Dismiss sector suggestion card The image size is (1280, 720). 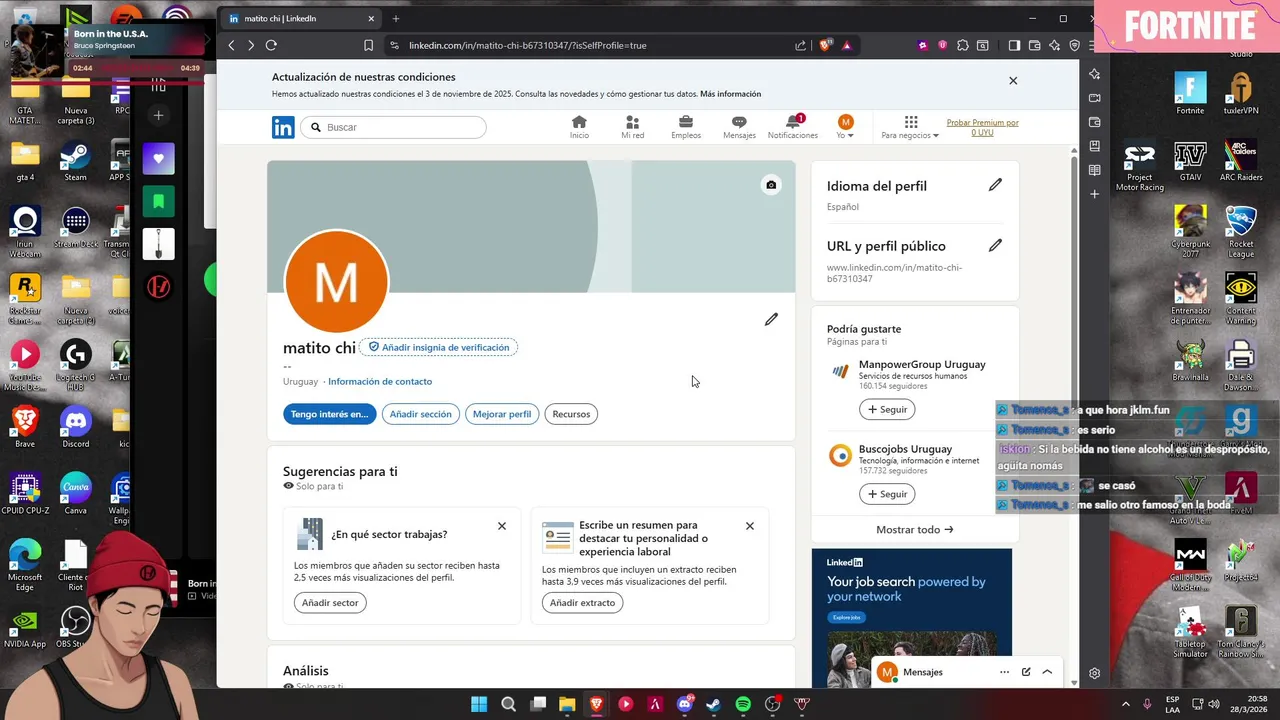click(x=502, y=526)
